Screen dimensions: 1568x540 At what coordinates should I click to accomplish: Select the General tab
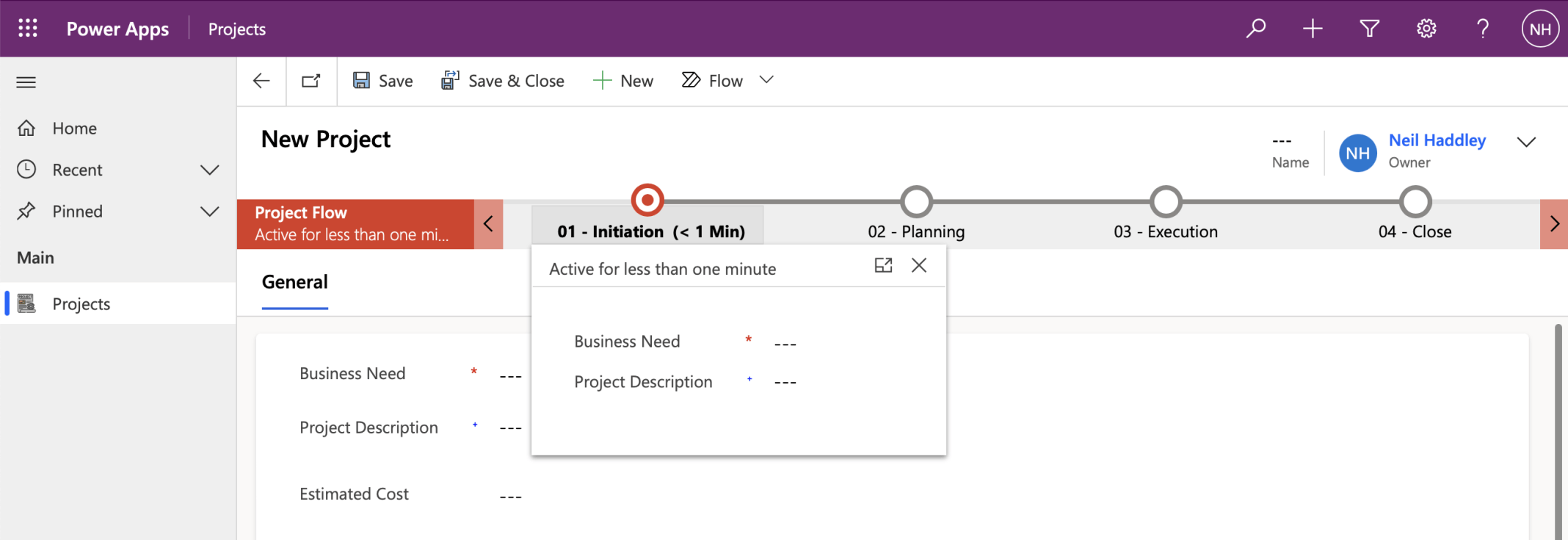click(295, 282)
